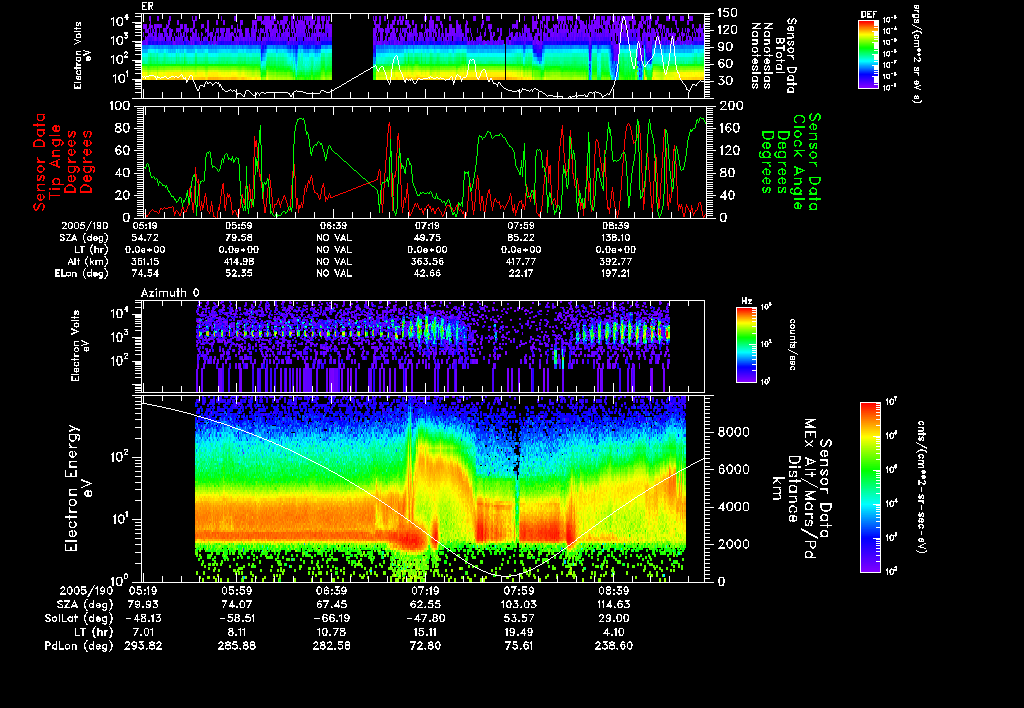Select ELon value 74.54
Viewport: 1024px width, 708px height.
[145, 273]
